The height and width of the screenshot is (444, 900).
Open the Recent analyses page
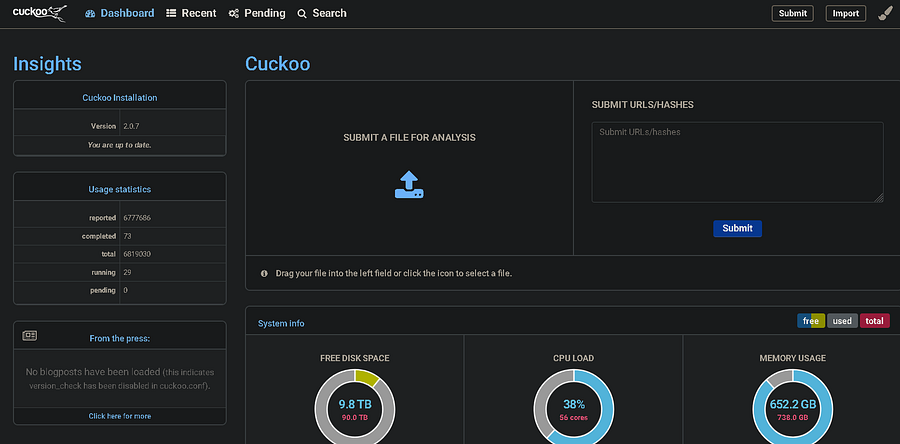pos(191,13)
